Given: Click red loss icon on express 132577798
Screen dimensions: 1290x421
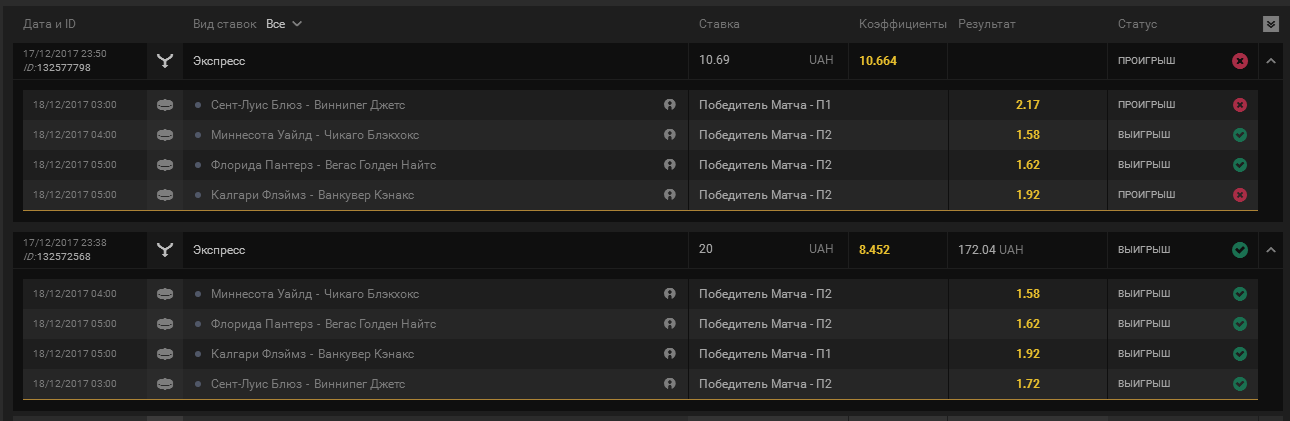Looking at the screenshot, I should [x=1240, y=61].
